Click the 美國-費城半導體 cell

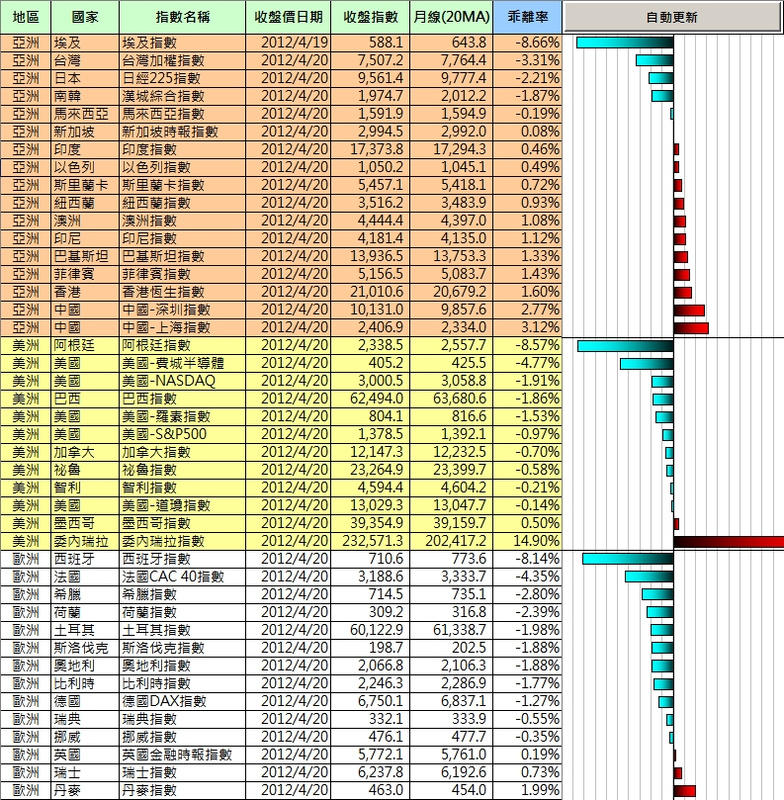[x=182, y=363]
